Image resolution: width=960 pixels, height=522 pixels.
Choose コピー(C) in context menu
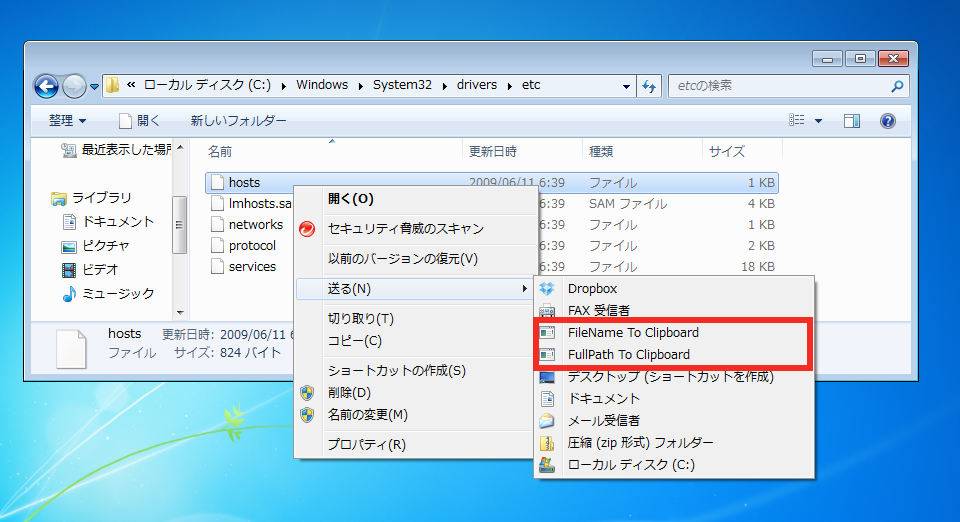coord(414,341)
